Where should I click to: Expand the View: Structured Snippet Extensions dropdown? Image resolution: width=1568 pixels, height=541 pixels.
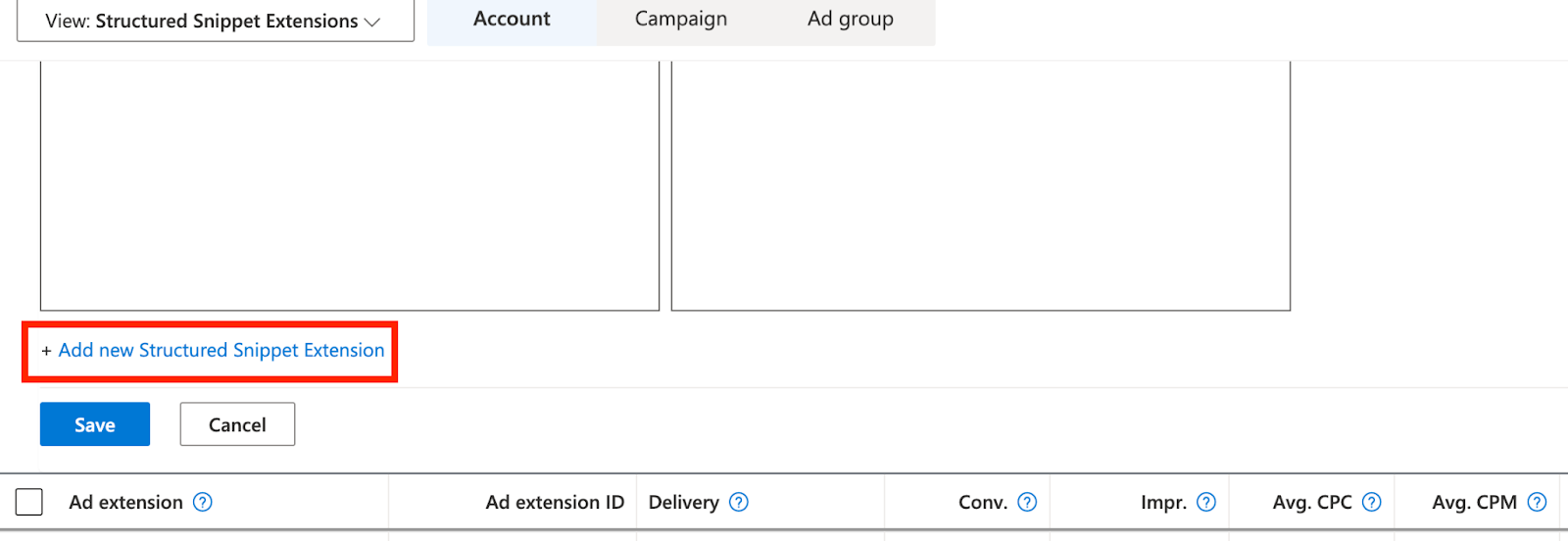[215, 21]
